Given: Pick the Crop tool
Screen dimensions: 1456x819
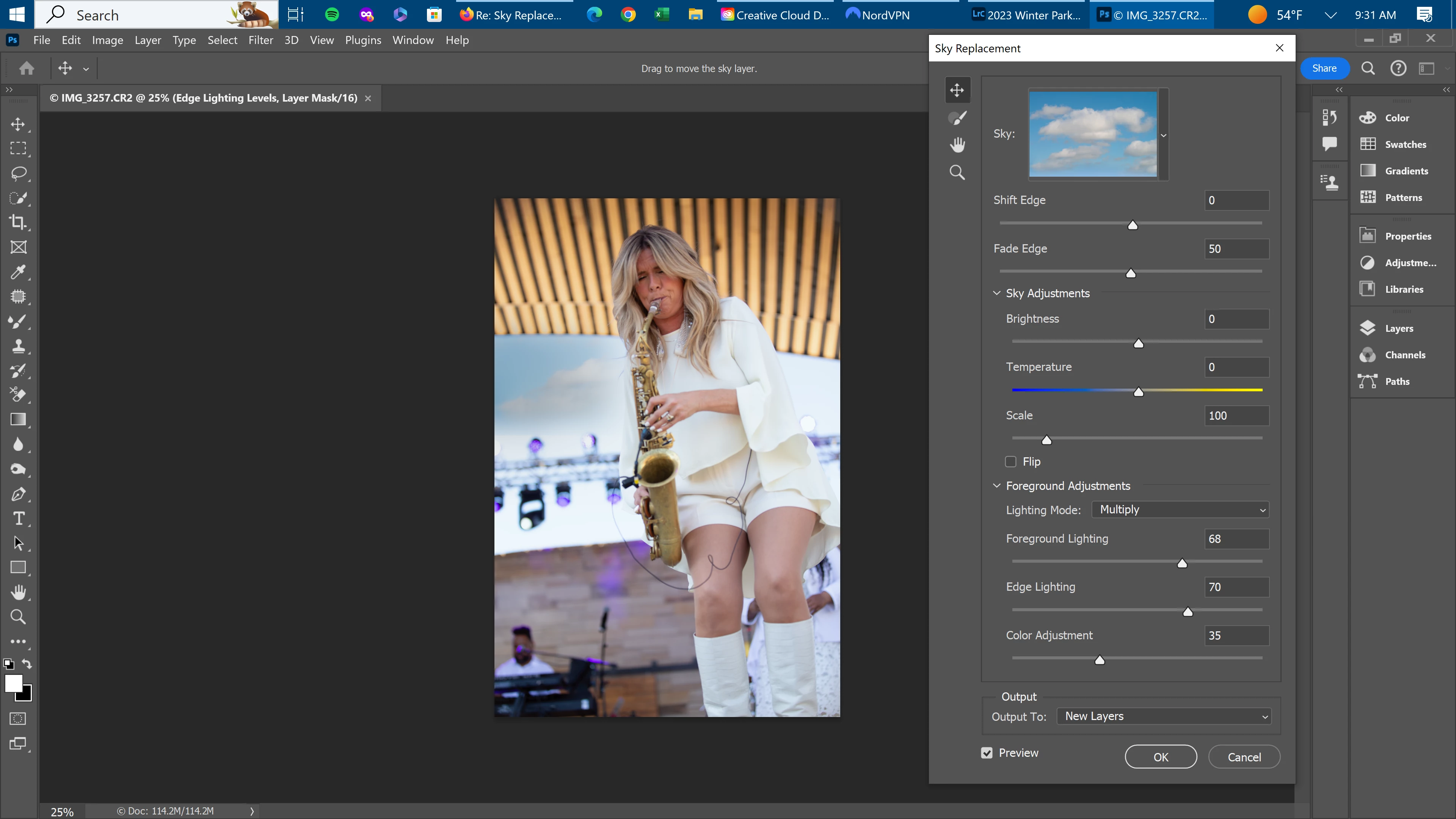Looking at the screenshot, I should point(18,222).
